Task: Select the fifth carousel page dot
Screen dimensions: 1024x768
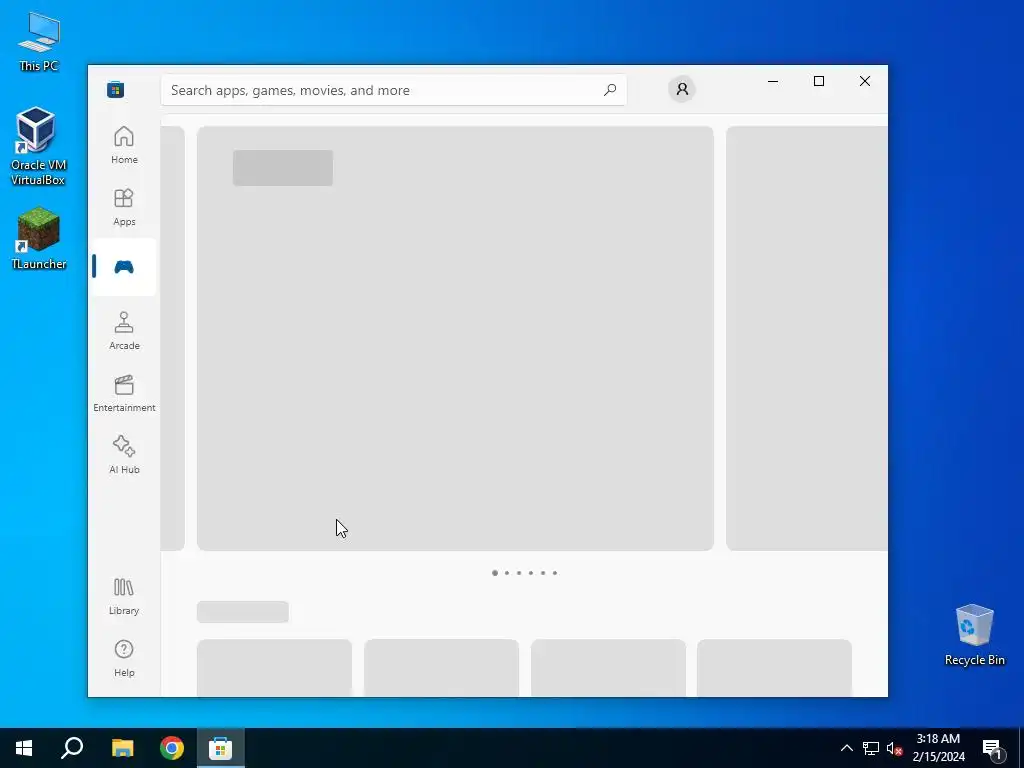Action: tap(543, 573)
